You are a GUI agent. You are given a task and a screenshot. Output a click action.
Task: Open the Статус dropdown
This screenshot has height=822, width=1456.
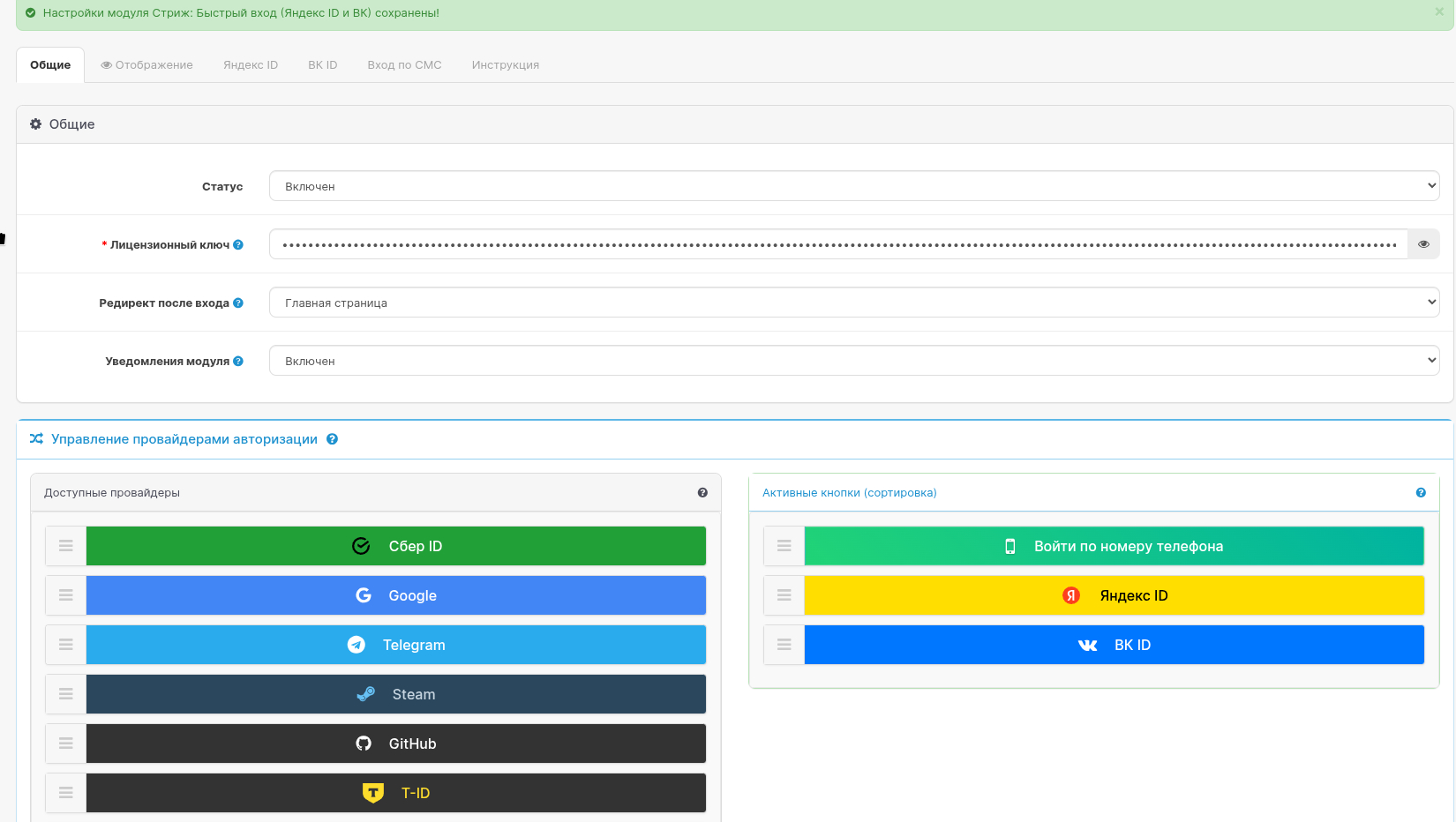tap(853, 186)
